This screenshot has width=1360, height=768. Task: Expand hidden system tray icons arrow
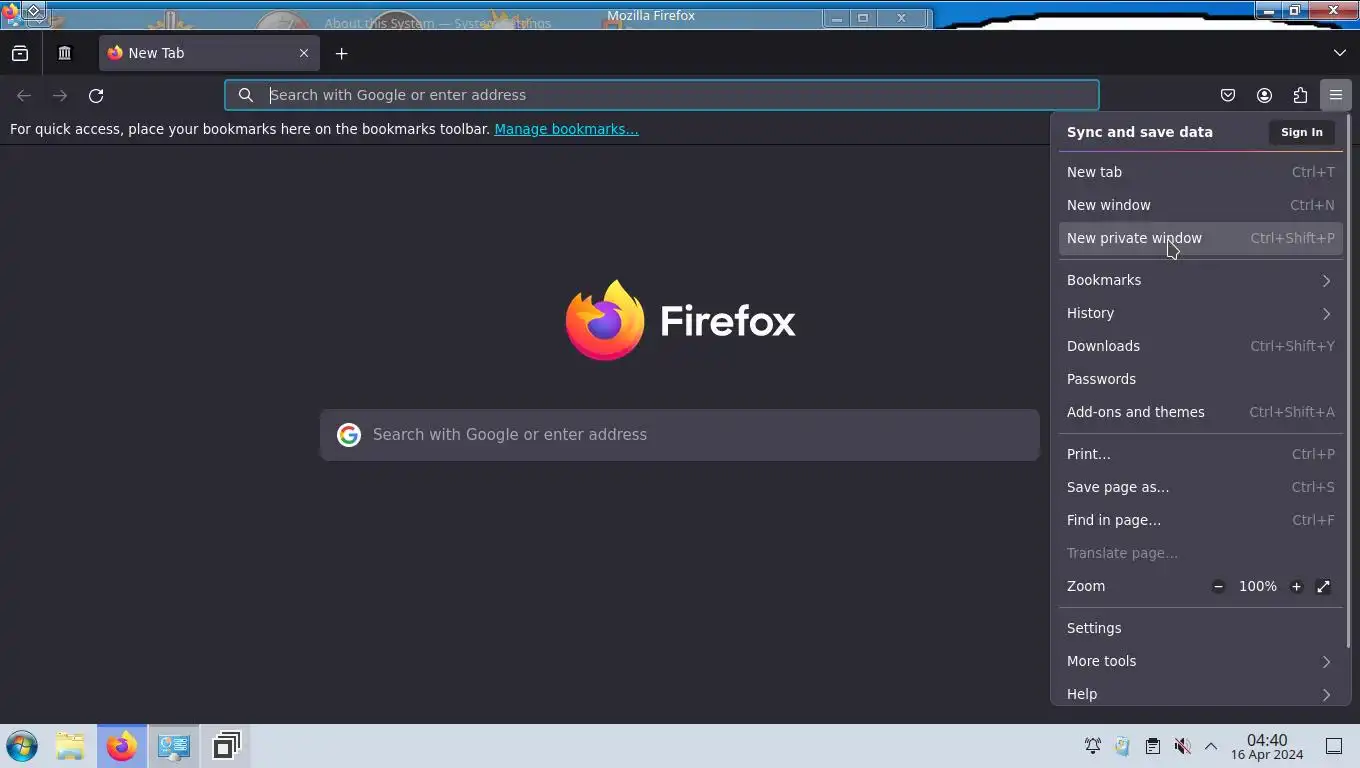tap(1211, 746)
